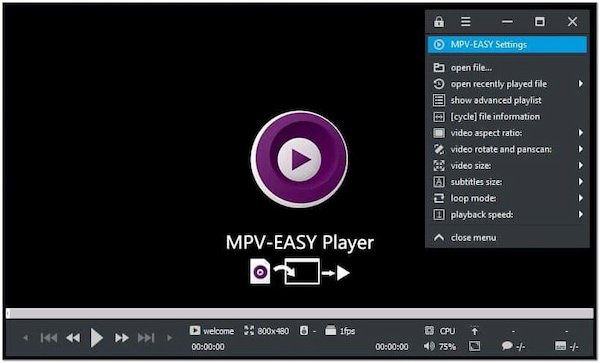Expand the video size submenu arrow
600x363 pixels.
coord(580,165)
